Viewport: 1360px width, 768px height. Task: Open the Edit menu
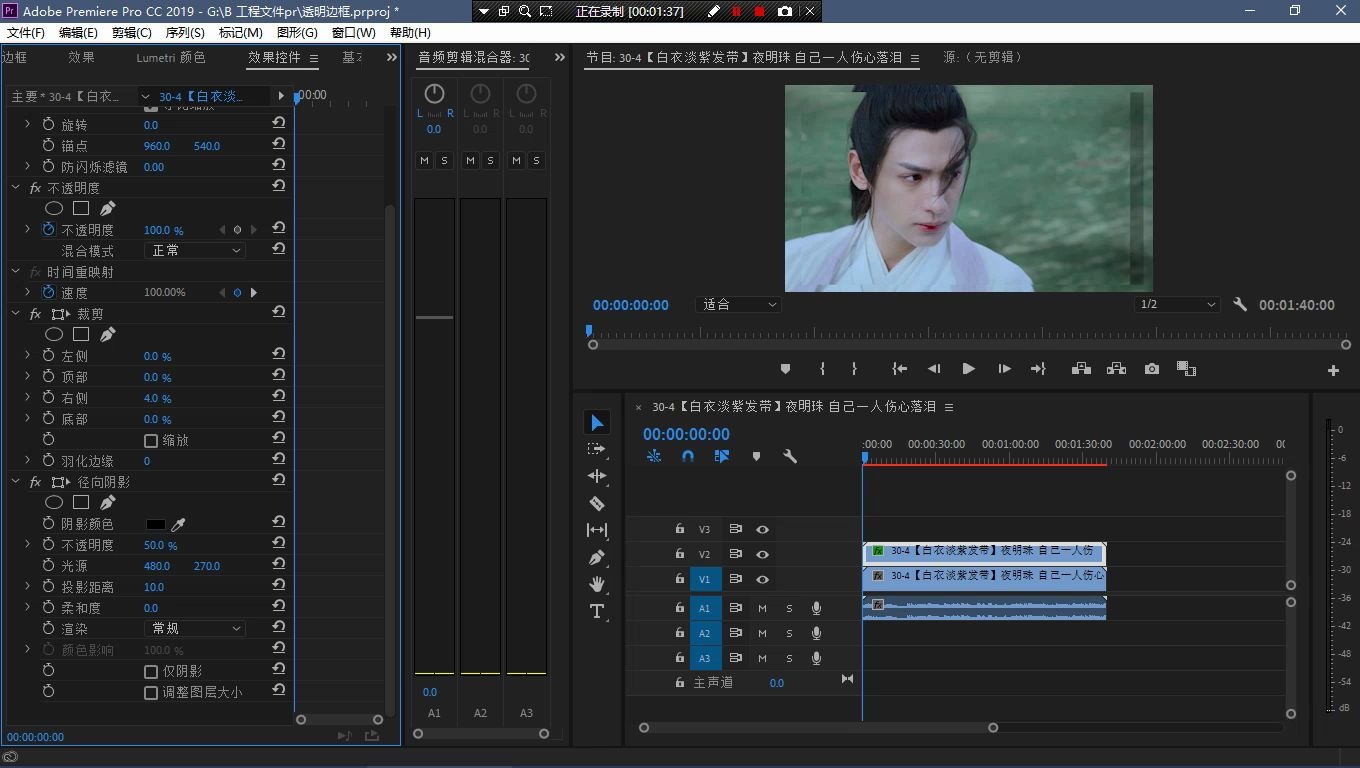point(79,32)
